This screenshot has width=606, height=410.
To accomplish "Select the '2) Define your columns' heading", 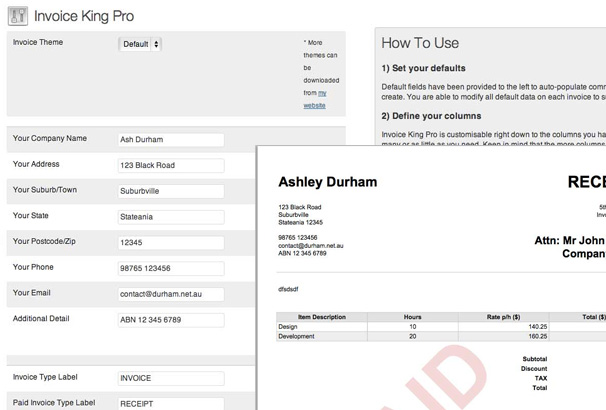I will [431, 116].
